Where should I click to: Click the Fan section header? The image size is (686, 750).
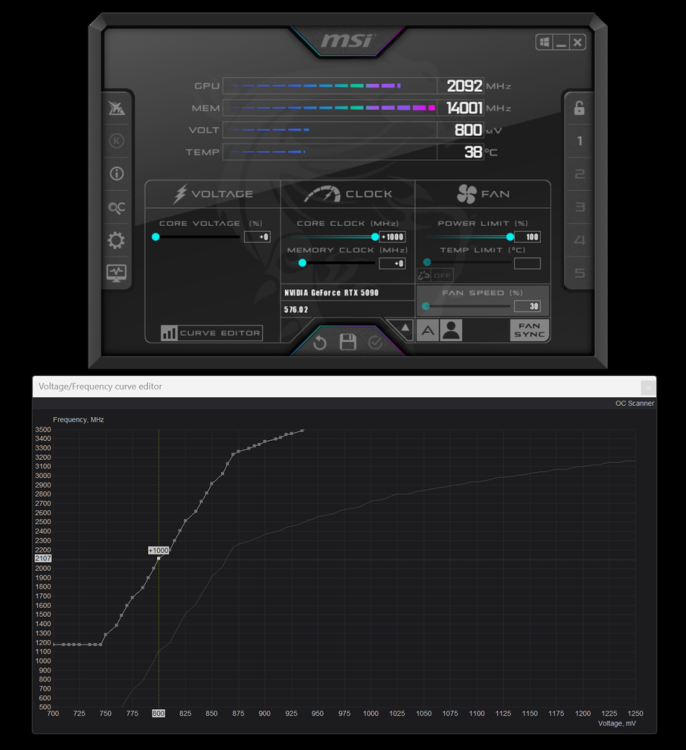(483, 194)
